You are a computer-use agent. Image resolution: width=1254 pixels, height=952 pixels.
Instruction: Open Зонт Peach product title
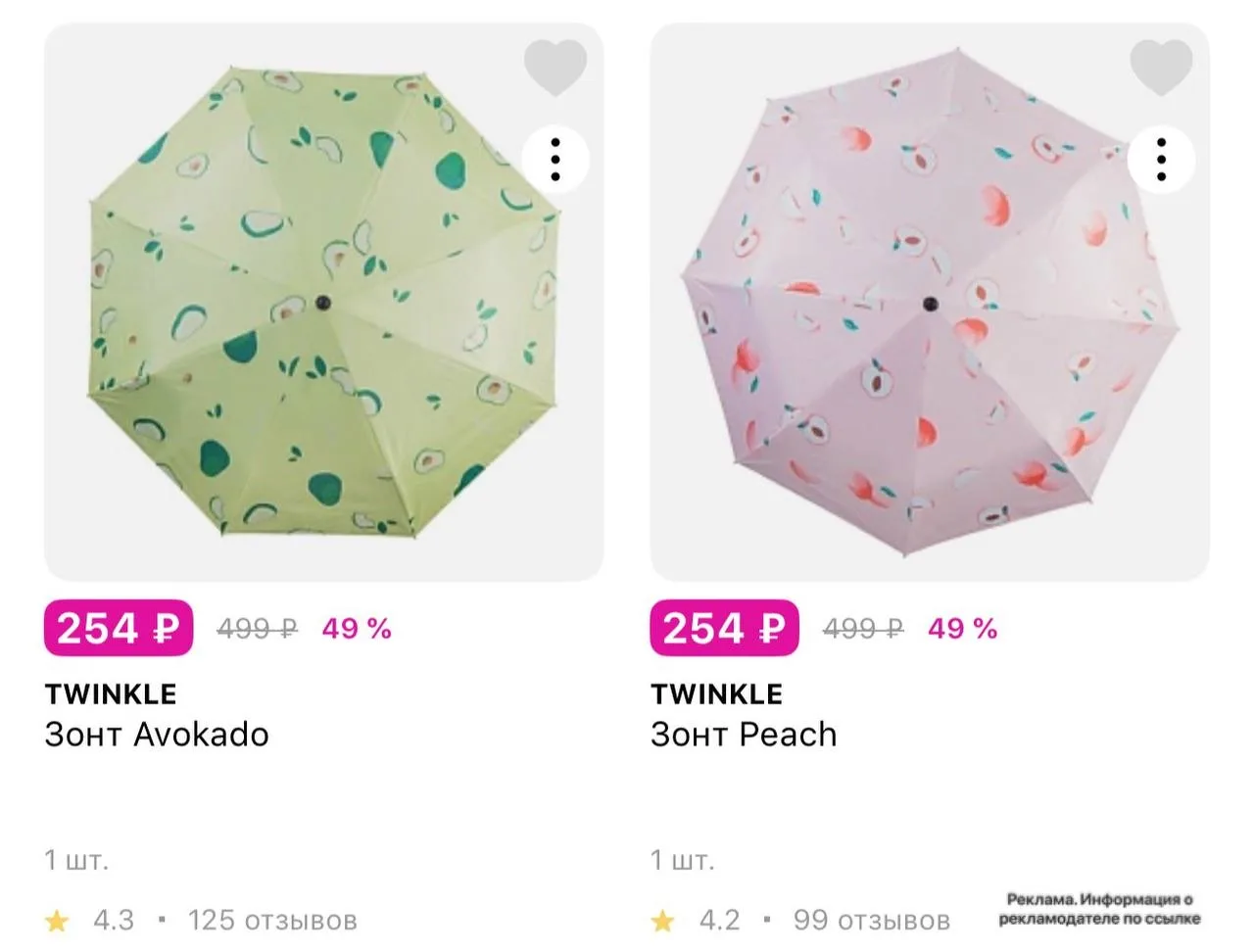(x=744, y=735)
